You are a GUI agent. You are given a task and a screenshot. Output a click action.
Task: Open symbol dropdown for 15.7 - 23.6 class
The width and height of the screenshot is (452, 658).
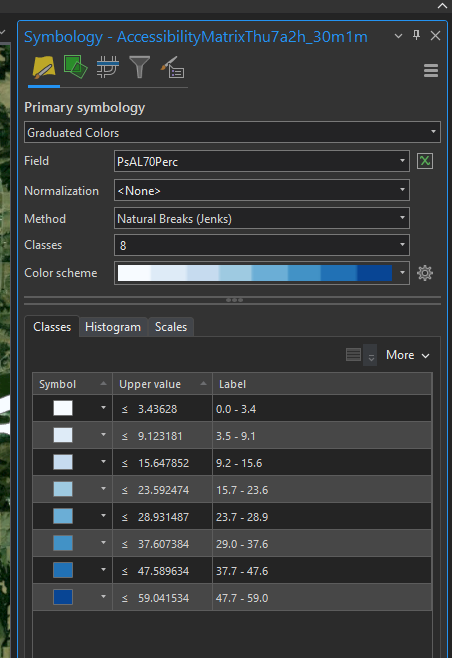point(103,488)
